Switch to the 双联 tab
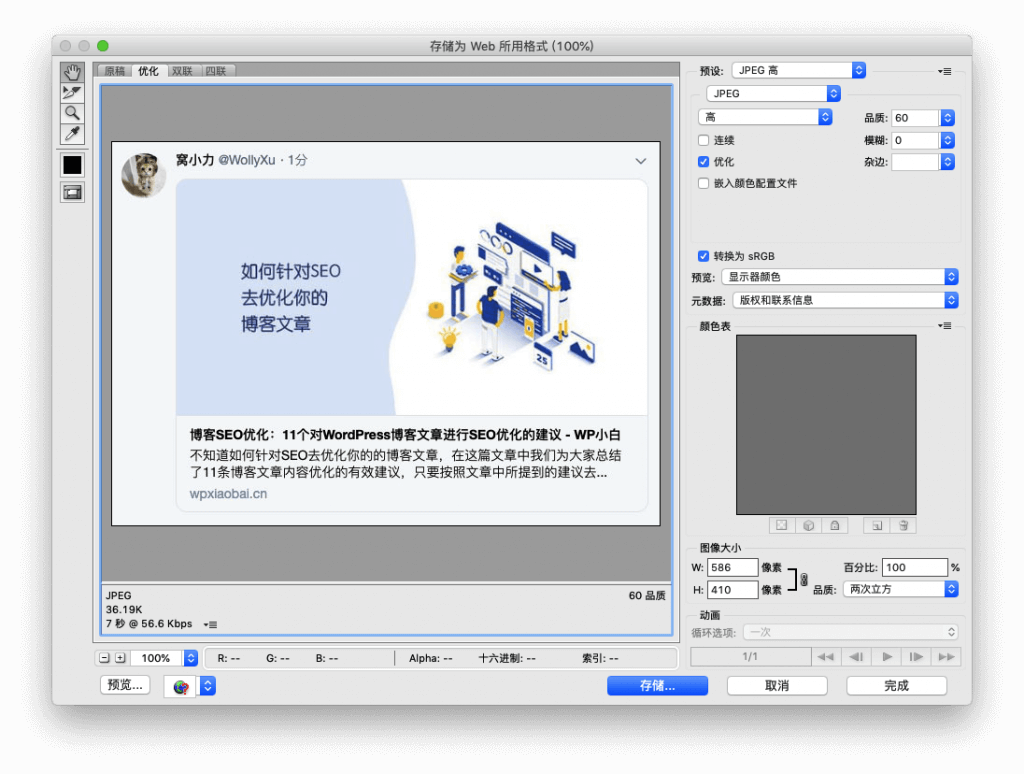Image resolution: width=1024 pixels, height=774 pixels. (x=182, y=71)
